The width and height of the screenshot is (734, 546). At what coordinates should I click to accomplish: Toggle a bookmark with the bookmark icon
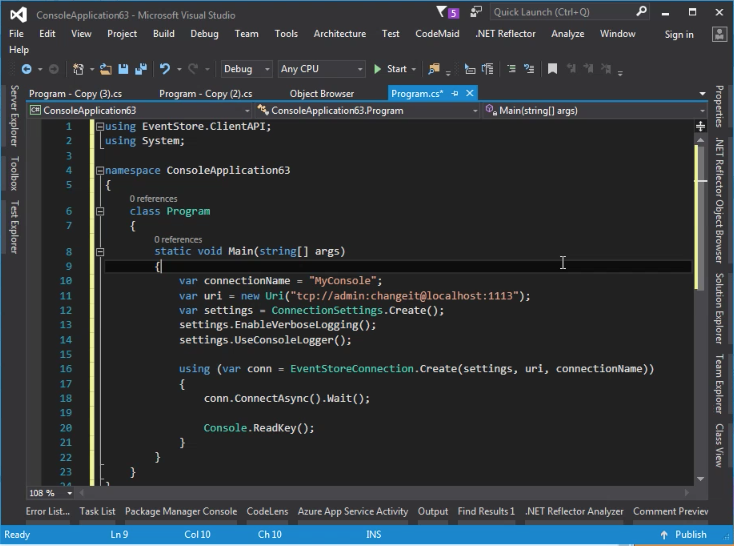coord(552,69)
